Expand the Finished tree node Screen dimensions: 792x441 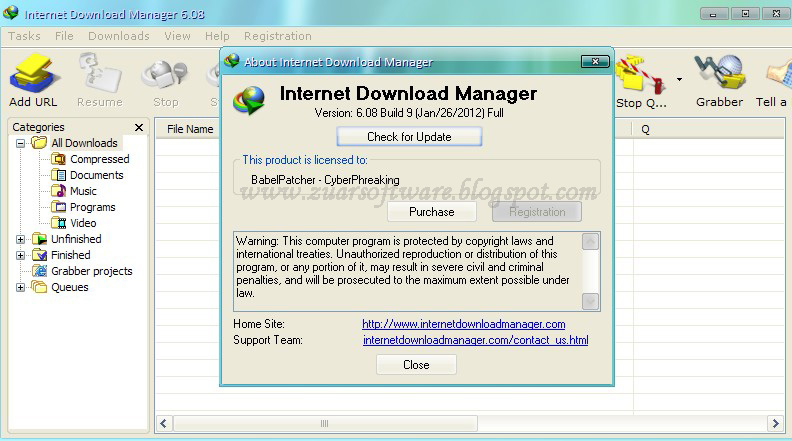pos(20,255)
